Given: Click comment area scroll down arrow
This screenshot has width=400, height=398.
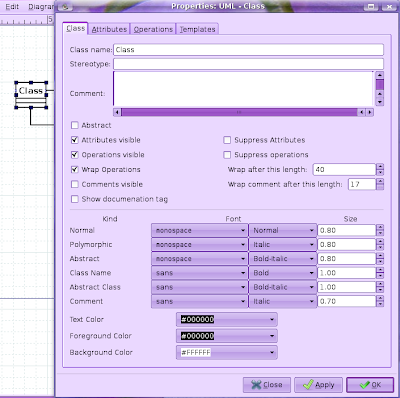Looking at the screenshot, I should click(x=380, y=102).
